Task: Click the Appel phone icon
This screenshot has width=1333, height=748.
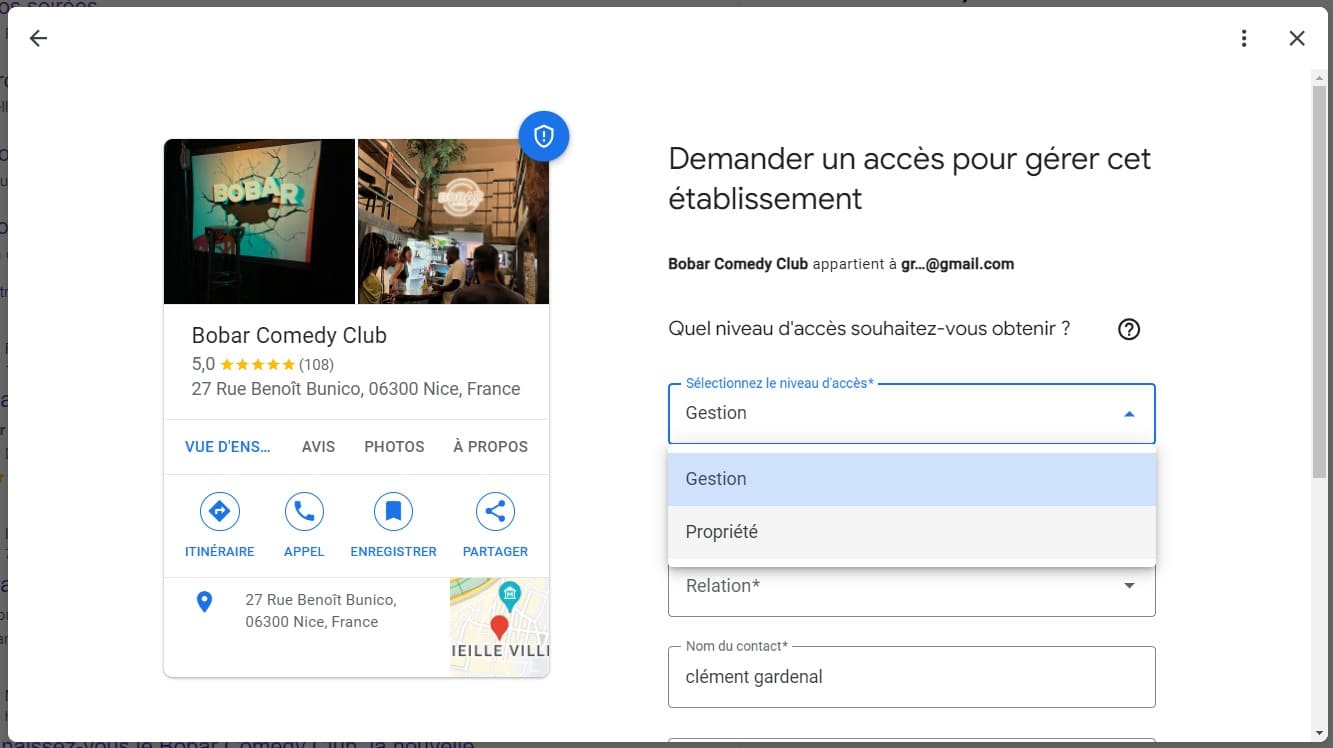Action: [x=304, y=512]
